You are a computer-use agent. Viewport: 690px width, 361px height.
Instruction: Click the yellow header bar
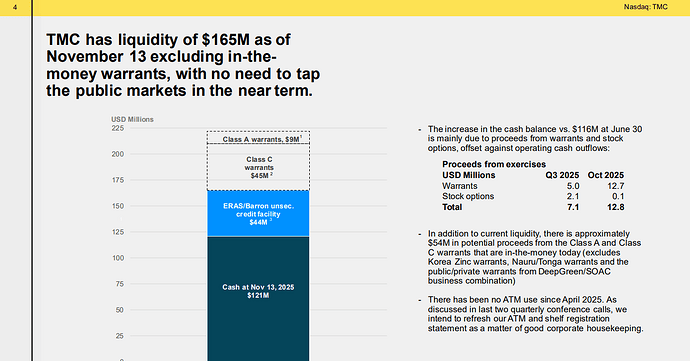(x=345, y=8)
